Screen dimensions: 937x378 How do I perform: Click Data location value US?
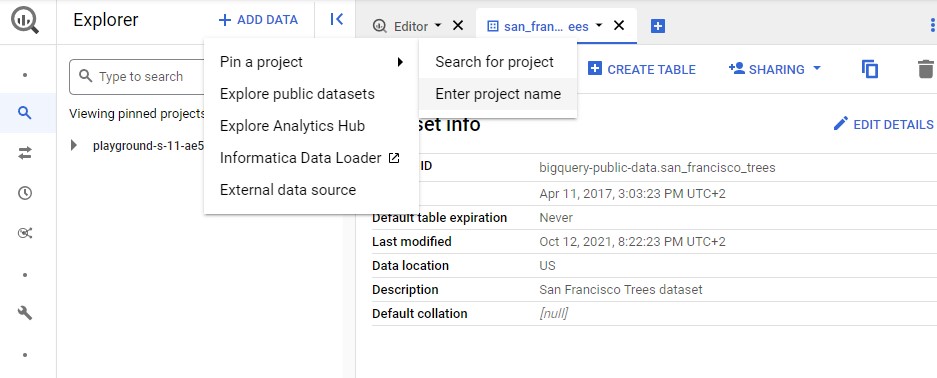(x=547, y=266)
